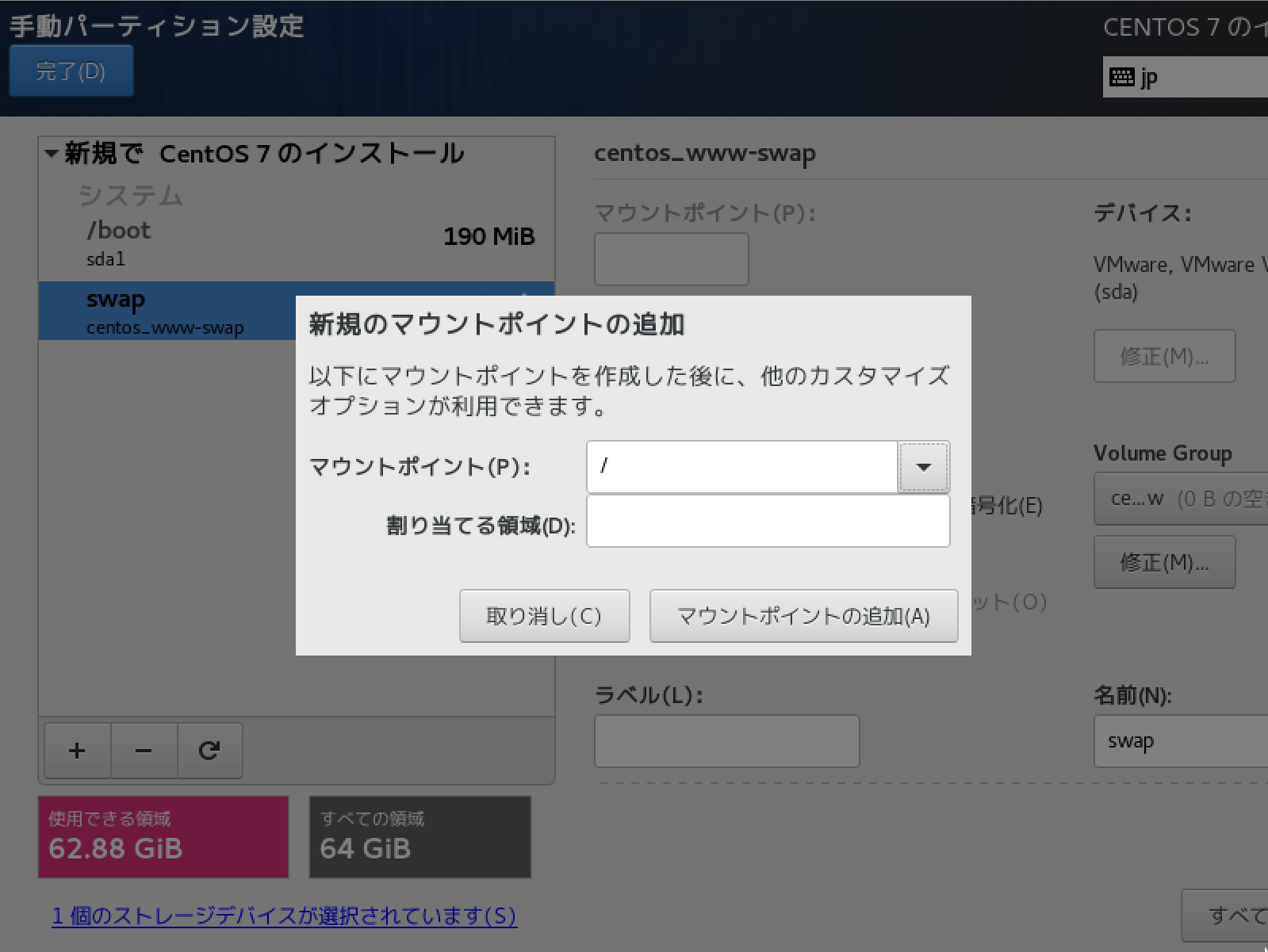
Task: Click the minus icon to remove partition
Action: [144, 751]
